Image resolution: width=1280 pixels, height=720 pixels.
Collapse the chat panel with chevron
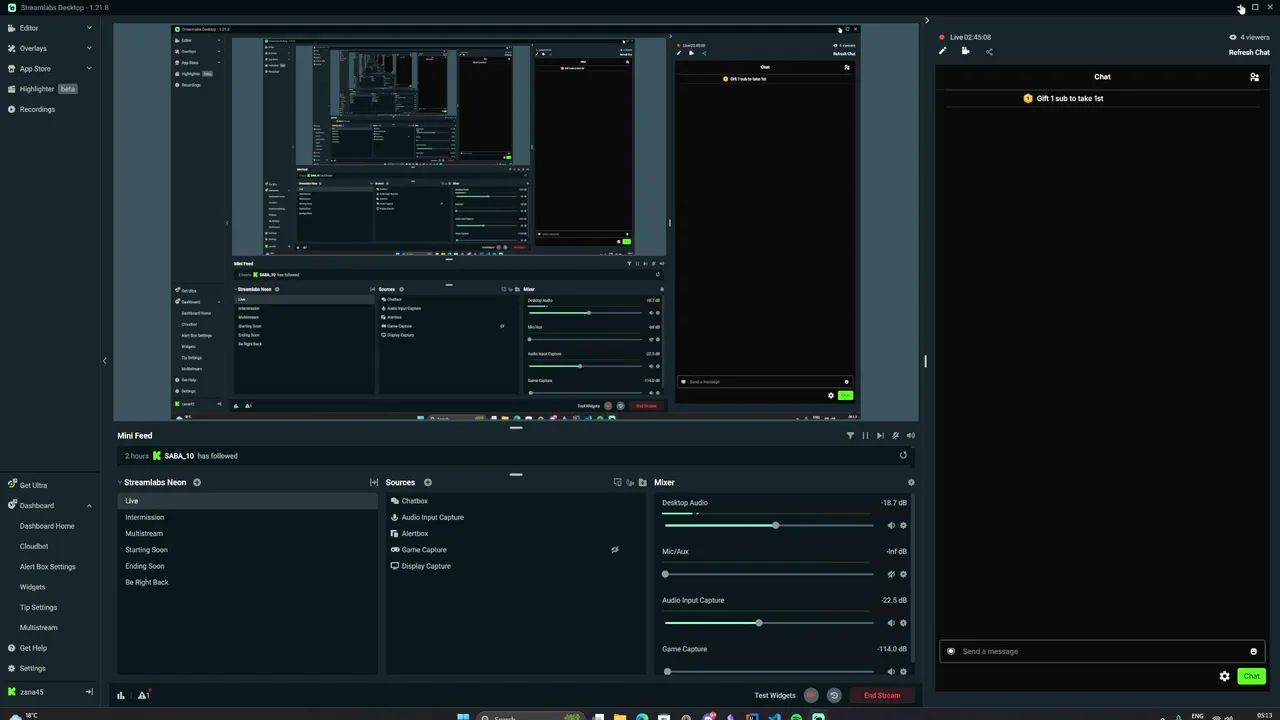click(927, 20)
